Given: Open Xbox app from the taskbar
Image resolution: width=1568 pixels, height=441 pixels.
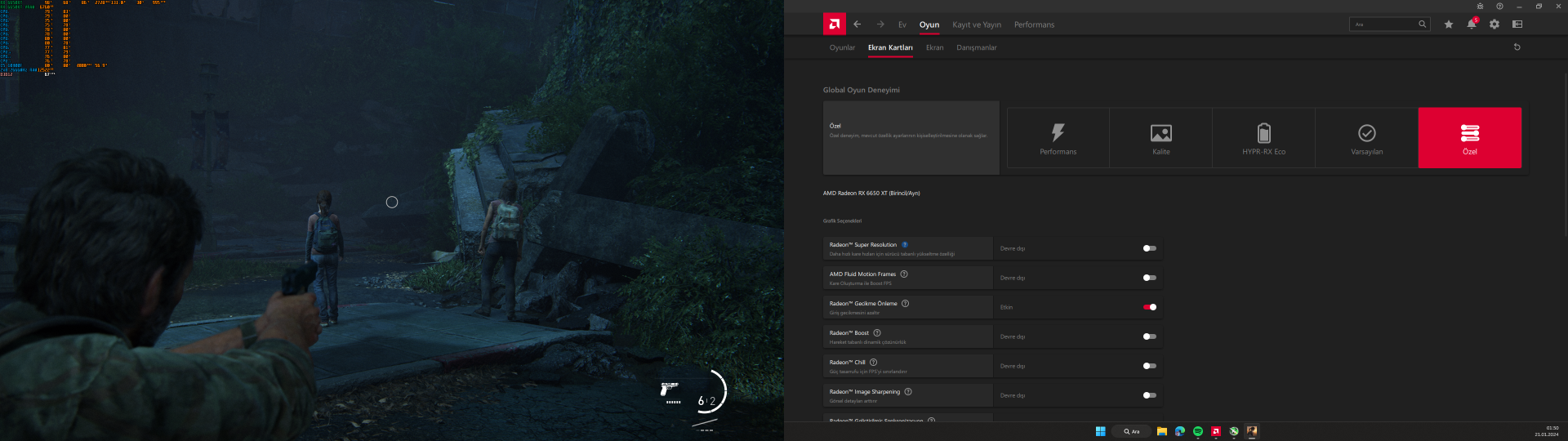Looking at the screenshot, I should tap(1234, 431).
